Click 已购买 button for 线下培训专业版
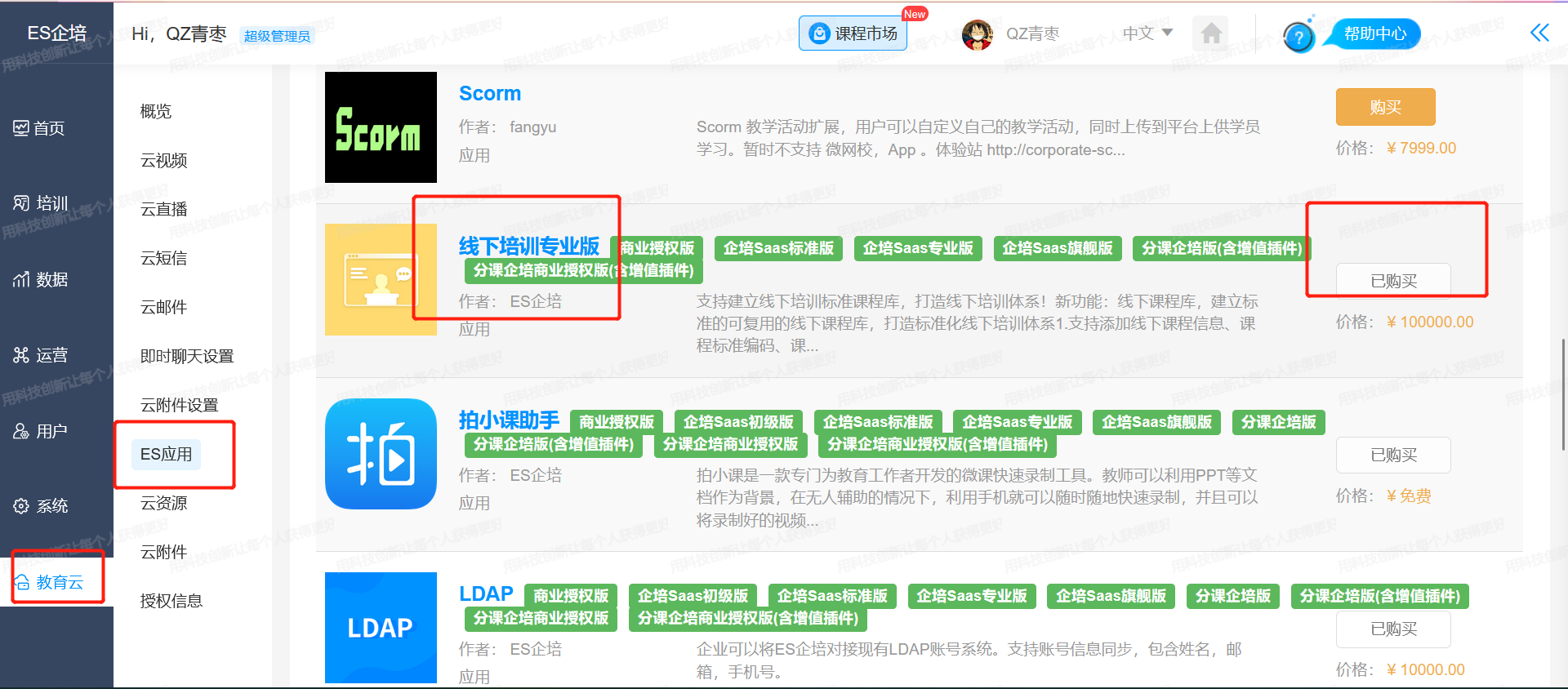Screen dimensions: 1568x689 point(1393,281)
